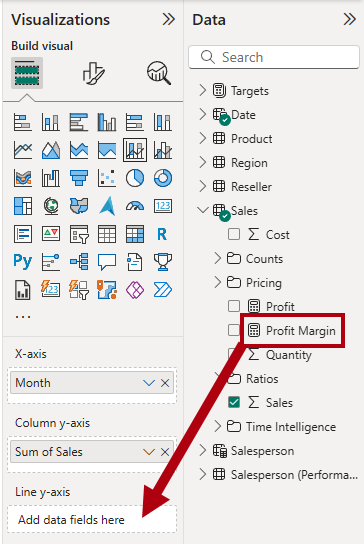The height and width of the screenshot is (544, 364).
Task: Uncheck the Sales field checkbox
Action: point(234,402)
